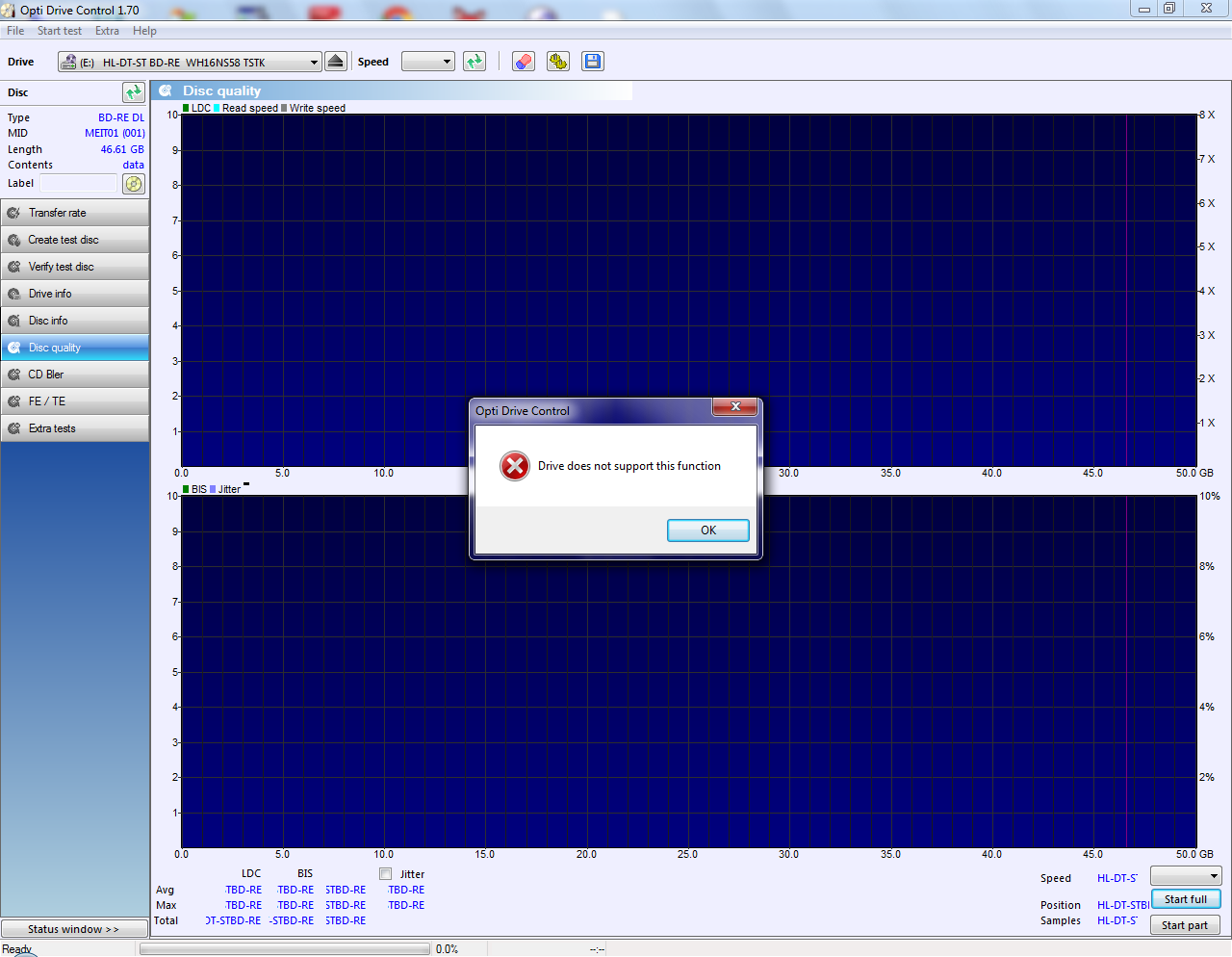
Task: Select the Disc quality sidebar item
Action: coord(75,348)
